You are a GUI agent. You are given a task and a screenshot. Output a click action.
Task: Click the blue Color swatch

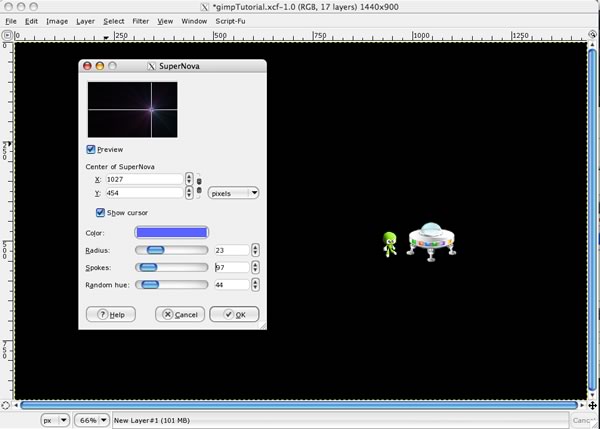coord(165,232)
